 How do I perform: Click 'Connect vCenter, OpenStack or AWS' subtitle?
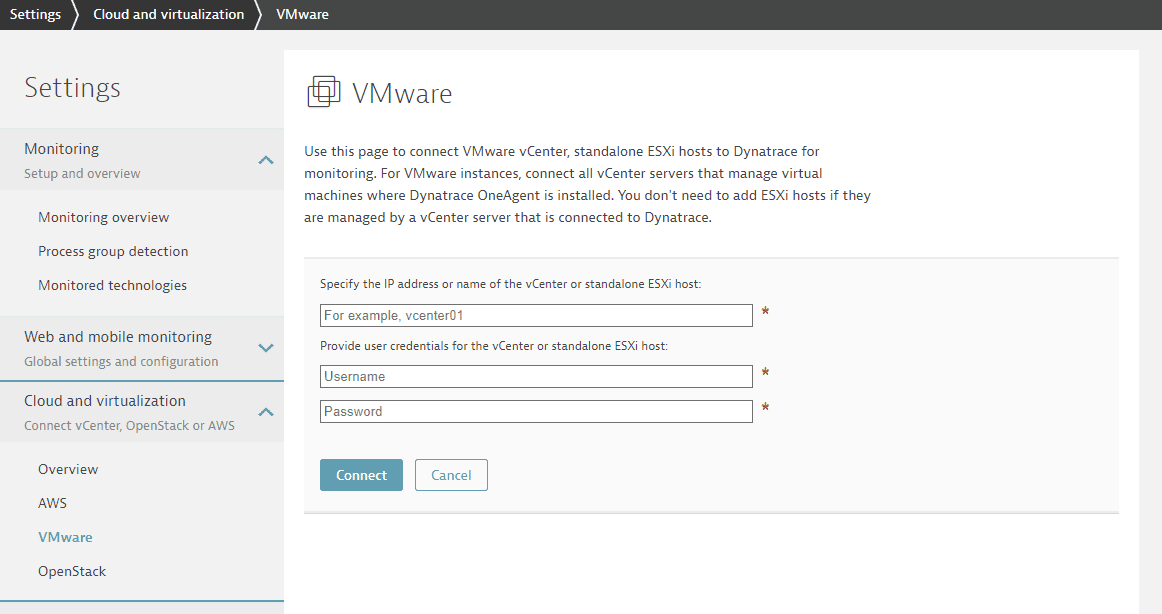pyautogui.click(x=130, y=426)
